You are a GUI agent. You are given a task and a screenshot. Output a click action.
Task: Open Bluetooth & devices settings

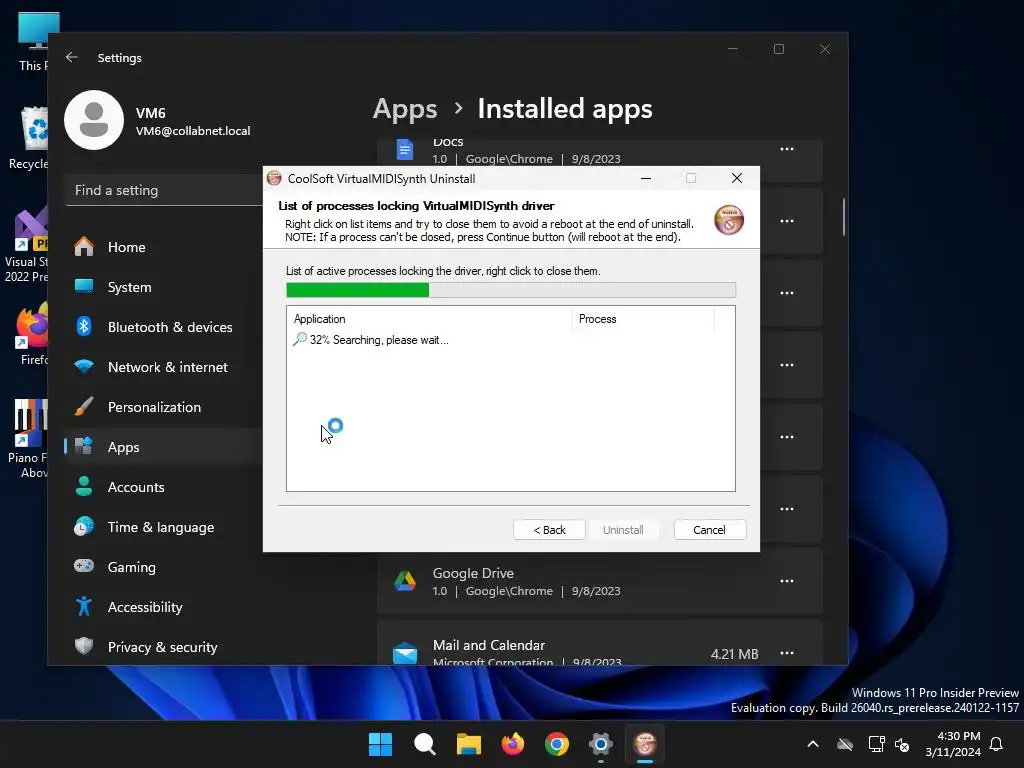[x=163, y=327]
